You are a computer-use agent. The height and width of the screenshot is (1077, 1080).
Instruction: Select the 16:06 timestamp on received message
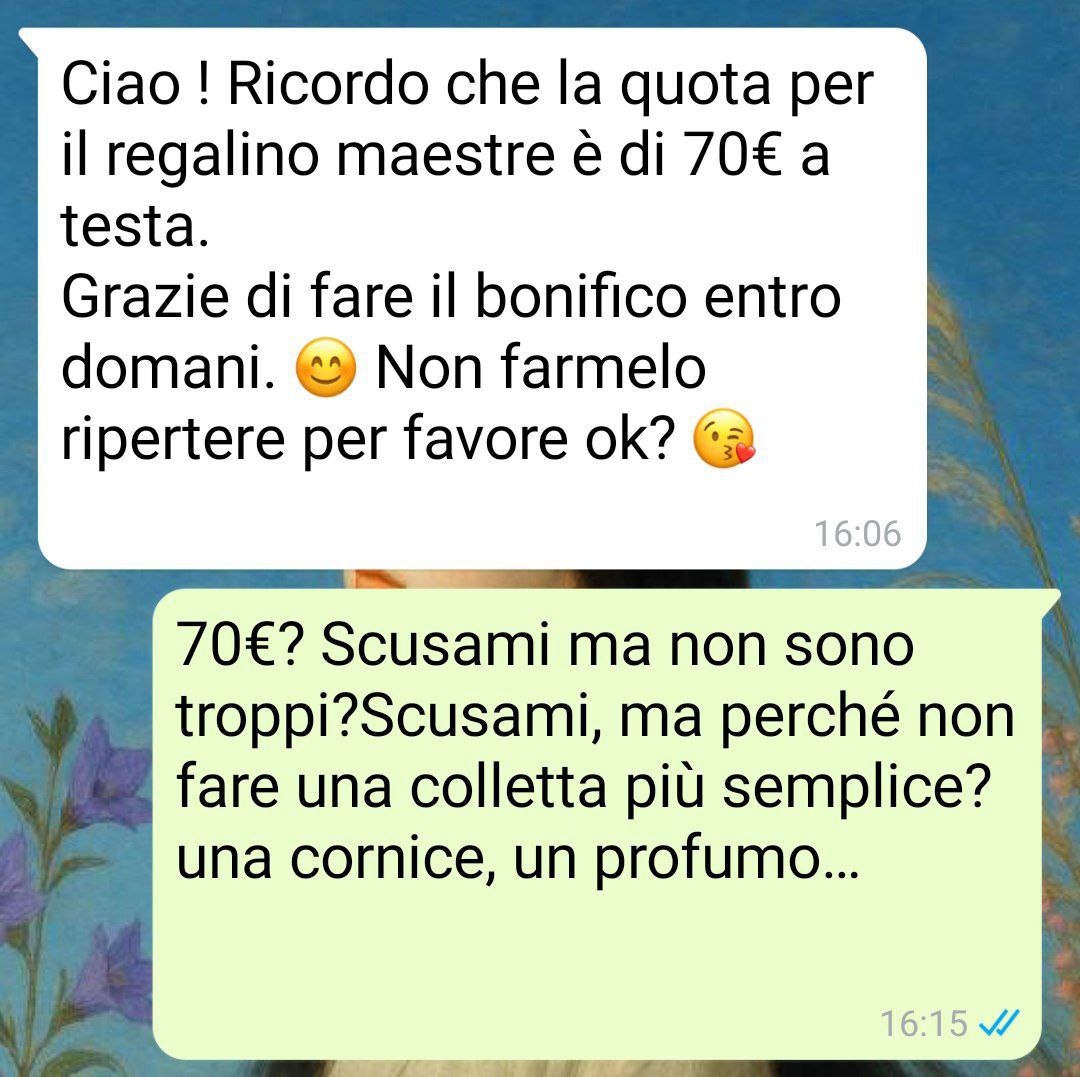tap(858, 534)
